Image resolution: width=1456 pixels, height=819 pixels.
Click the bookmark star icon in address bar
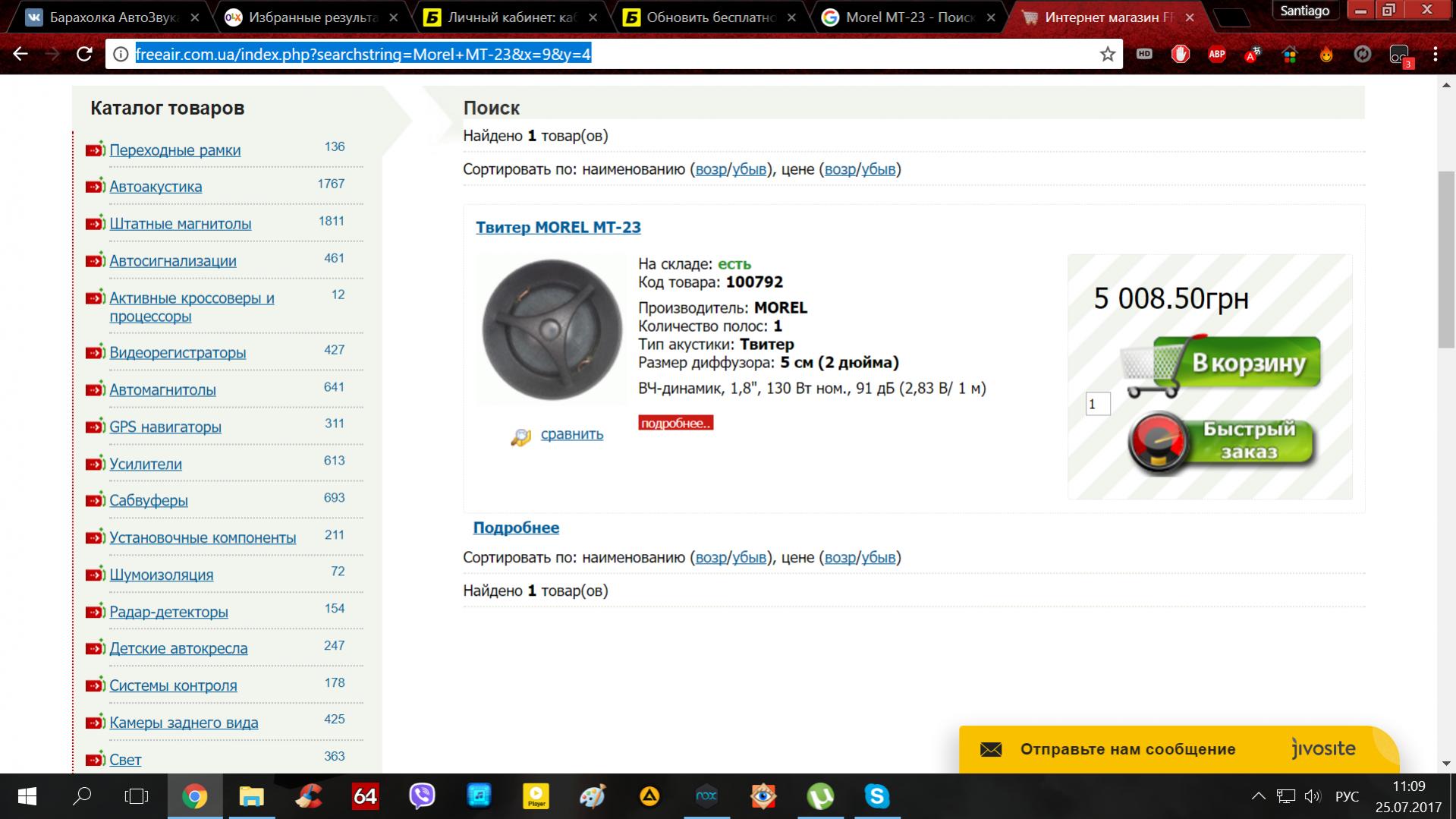[x=1107, y=54]
